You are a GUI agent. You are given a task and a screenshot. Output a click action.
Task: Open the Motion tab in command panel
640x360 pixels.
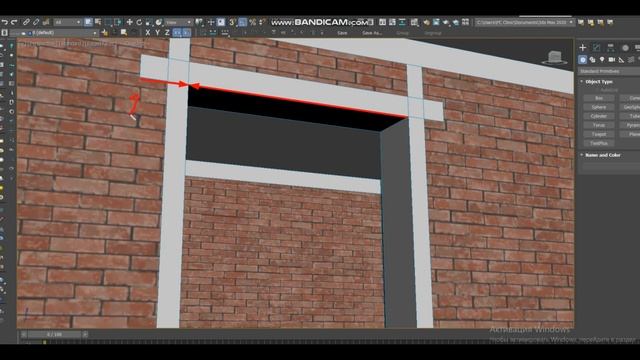[625, 48]
